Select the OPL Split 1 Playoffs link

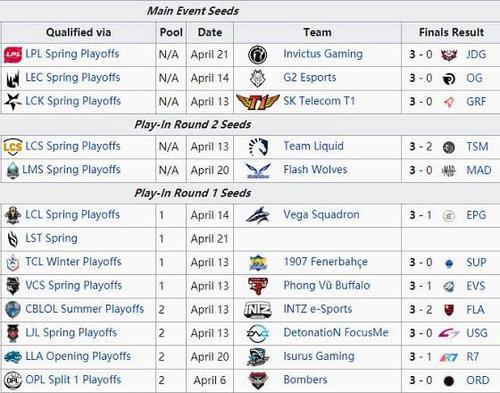[x=73, y=380]
